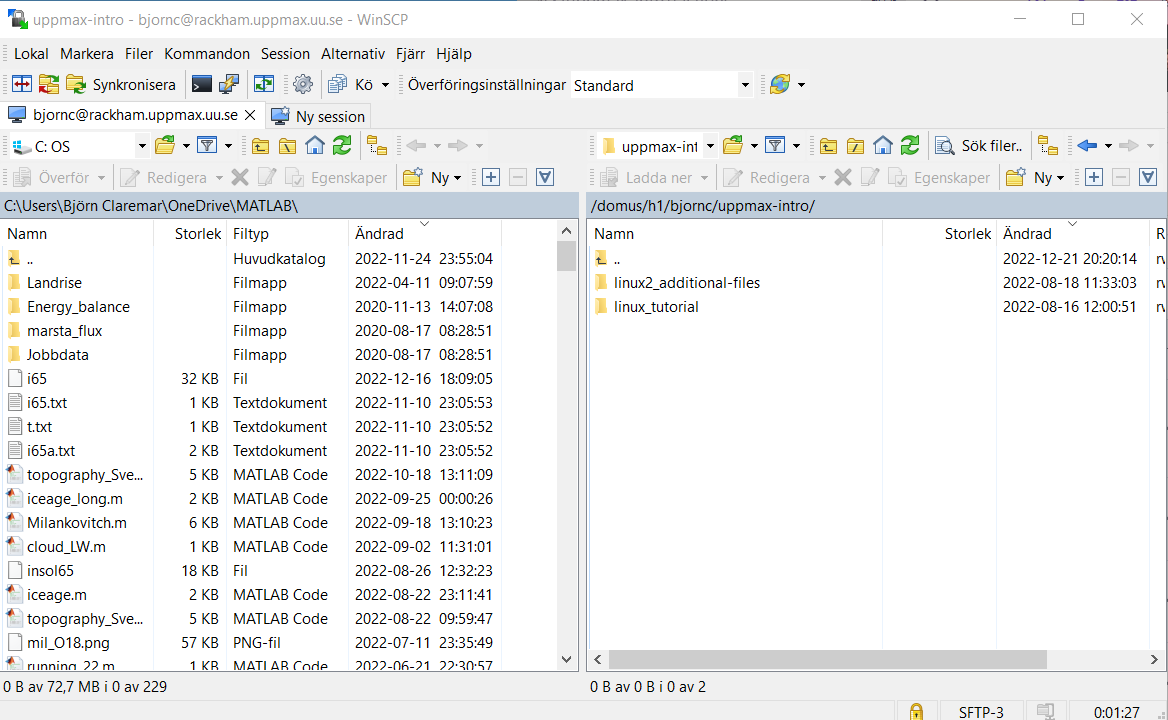Open WinSCP preferences with the gear icon
This screenshot has width=1168, height=720.
pos(301,84)
